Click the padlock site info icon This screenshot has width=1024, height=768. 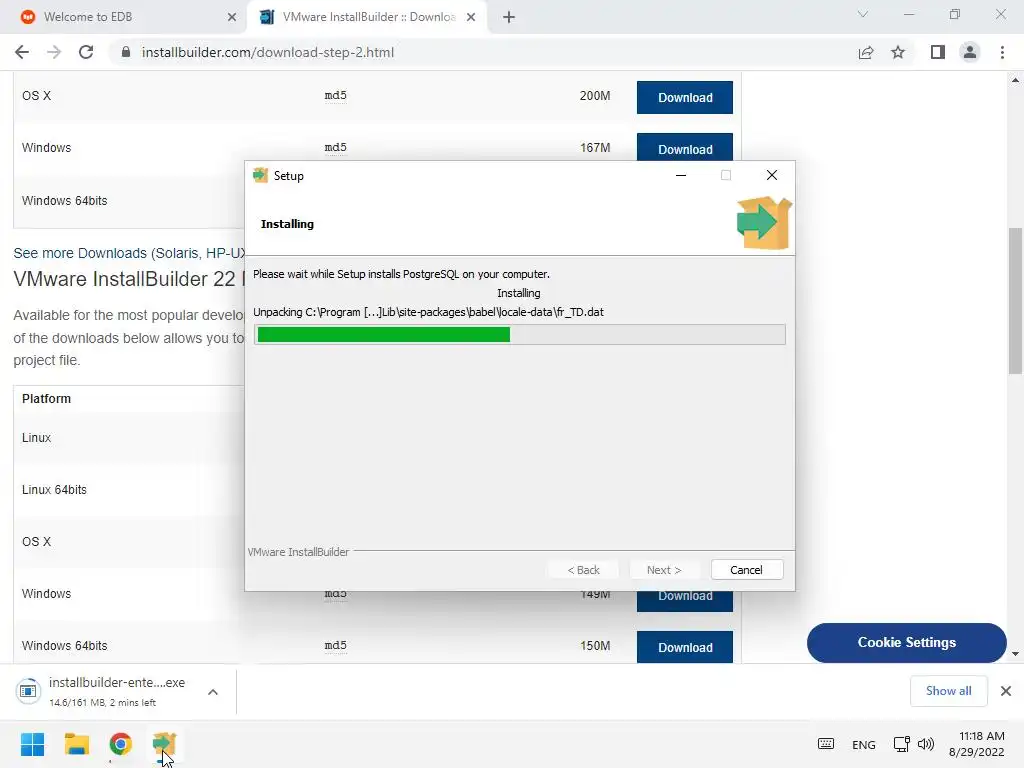click(125, 52)
